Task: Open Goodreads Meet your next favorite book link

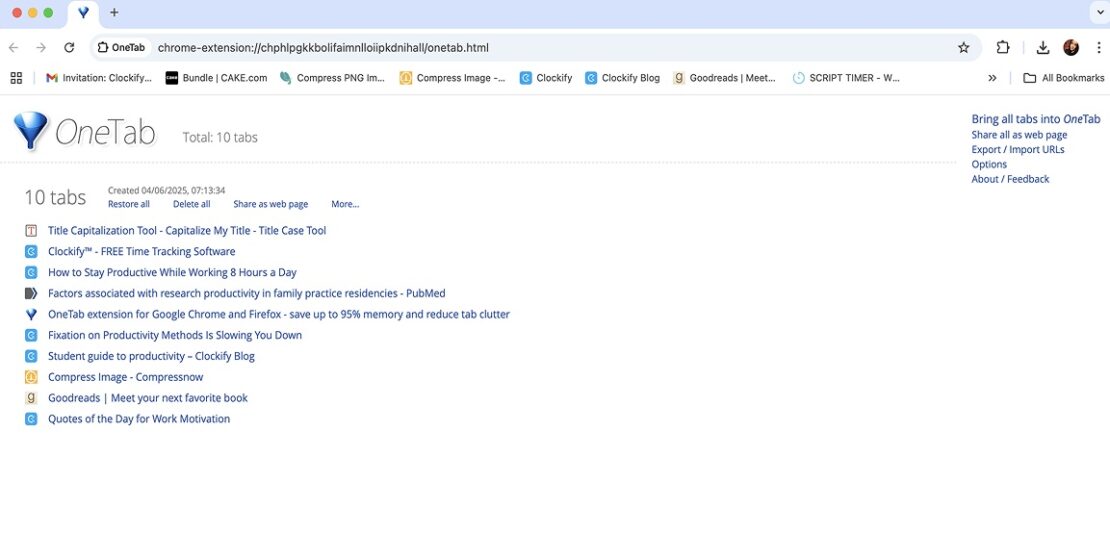Action: pos(148,398)
